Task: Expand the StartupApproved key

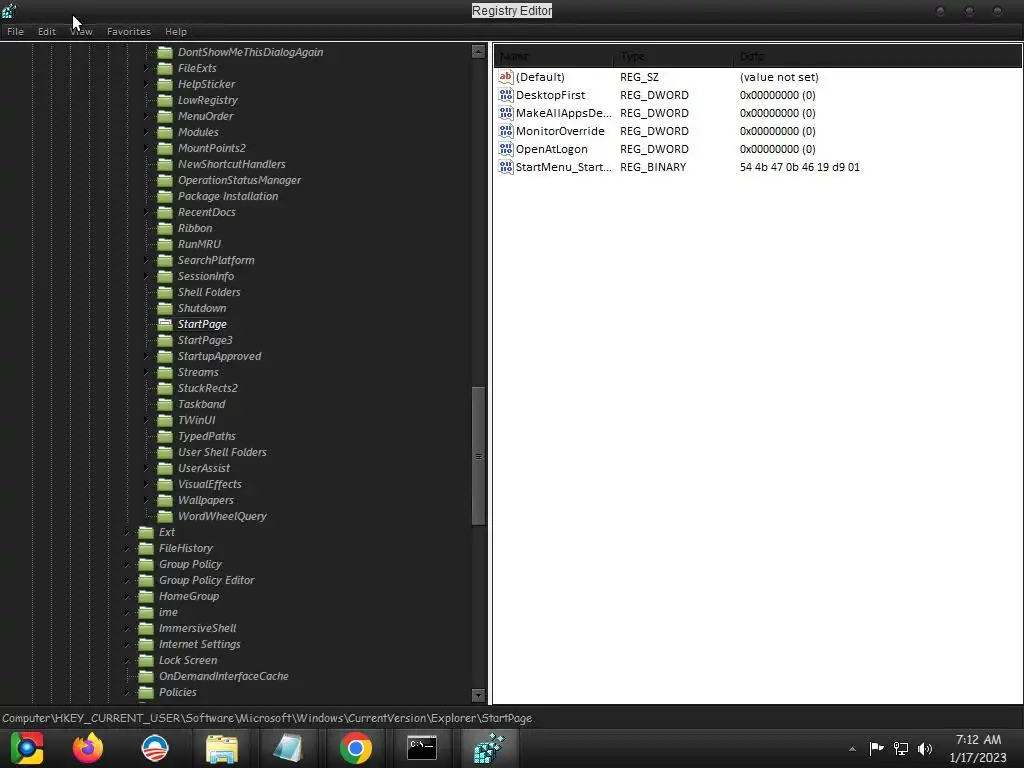Action: 146,356
